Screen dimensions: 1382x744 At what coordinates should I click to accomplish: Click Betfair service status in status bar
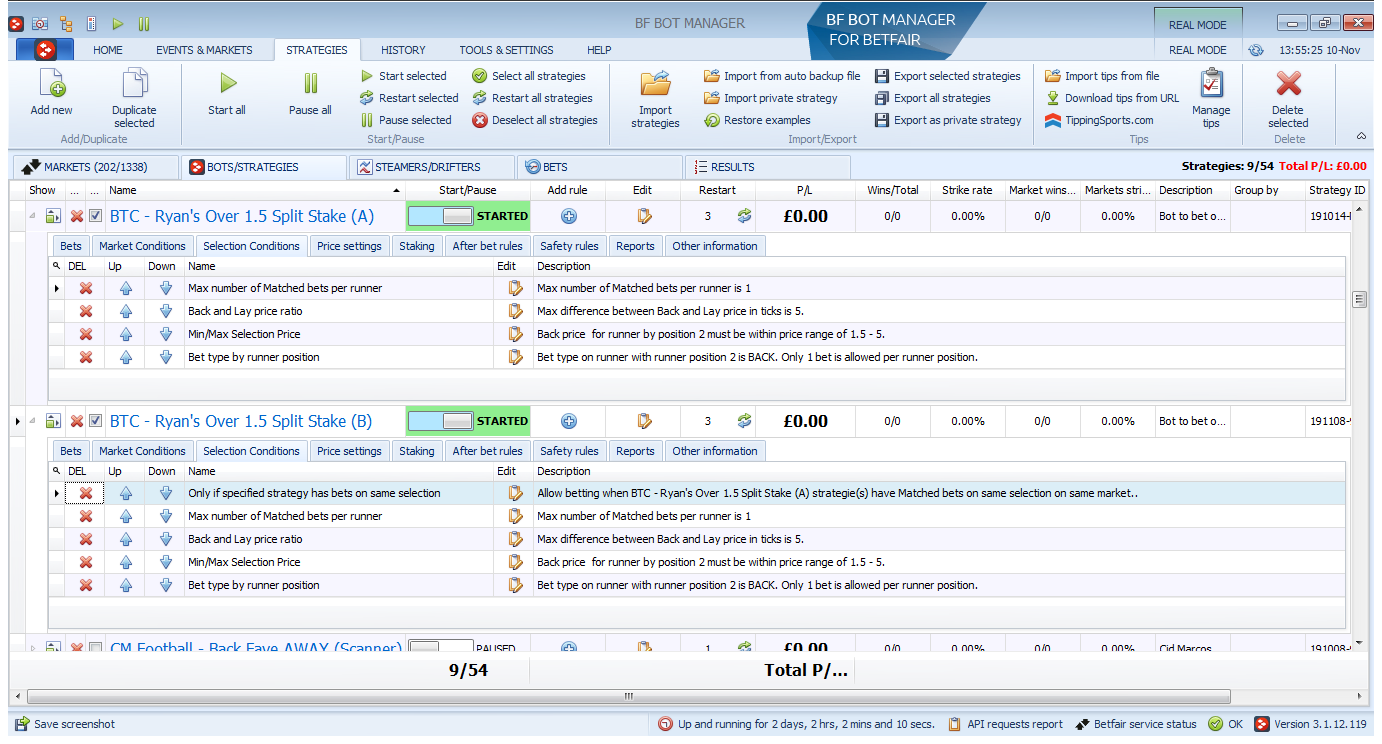tap(1136, 724)
